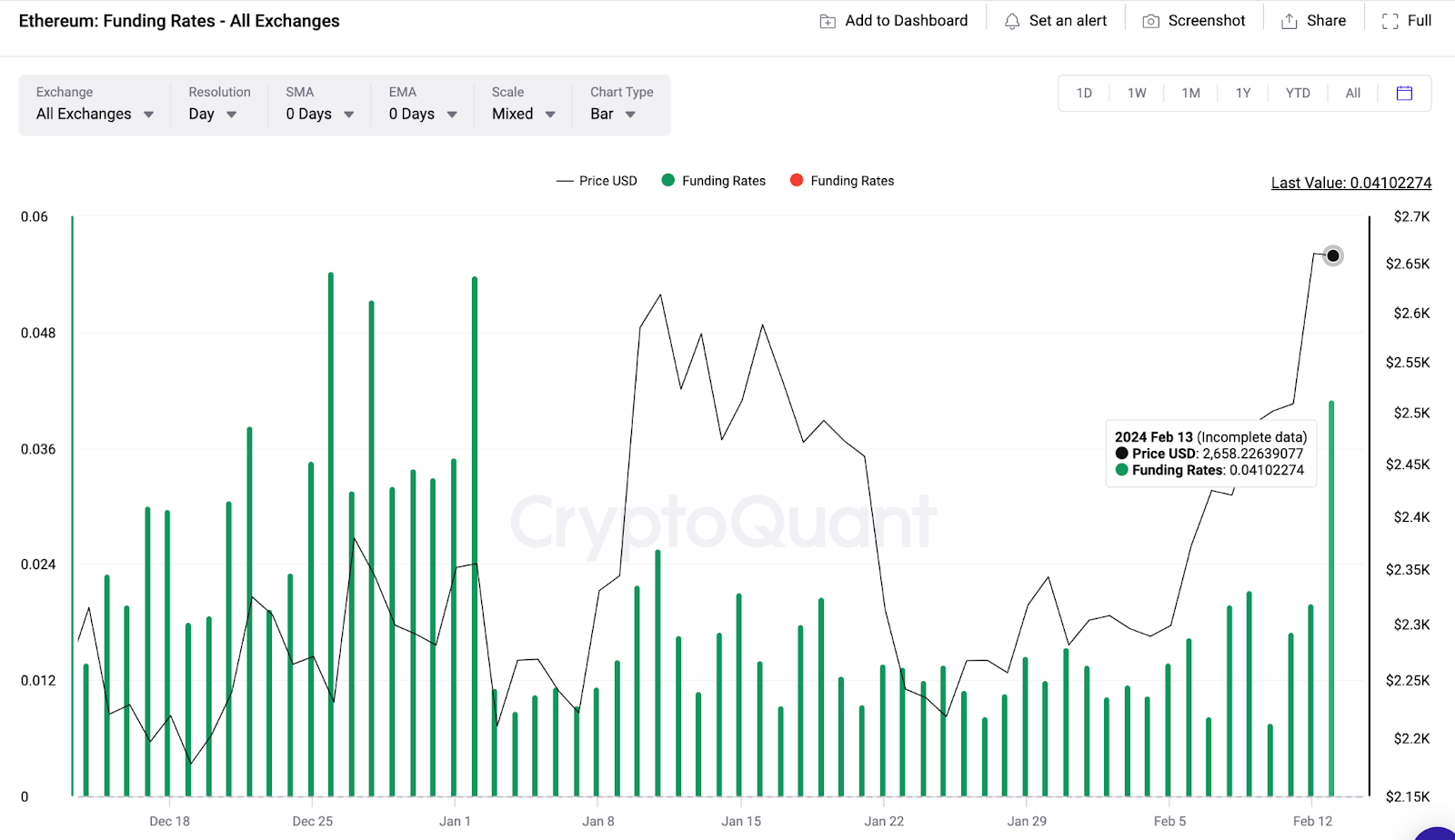The width and height of the screenshot is (1455, 840).
Task: Select the 1D time range
Action: tap(1084, 93)
